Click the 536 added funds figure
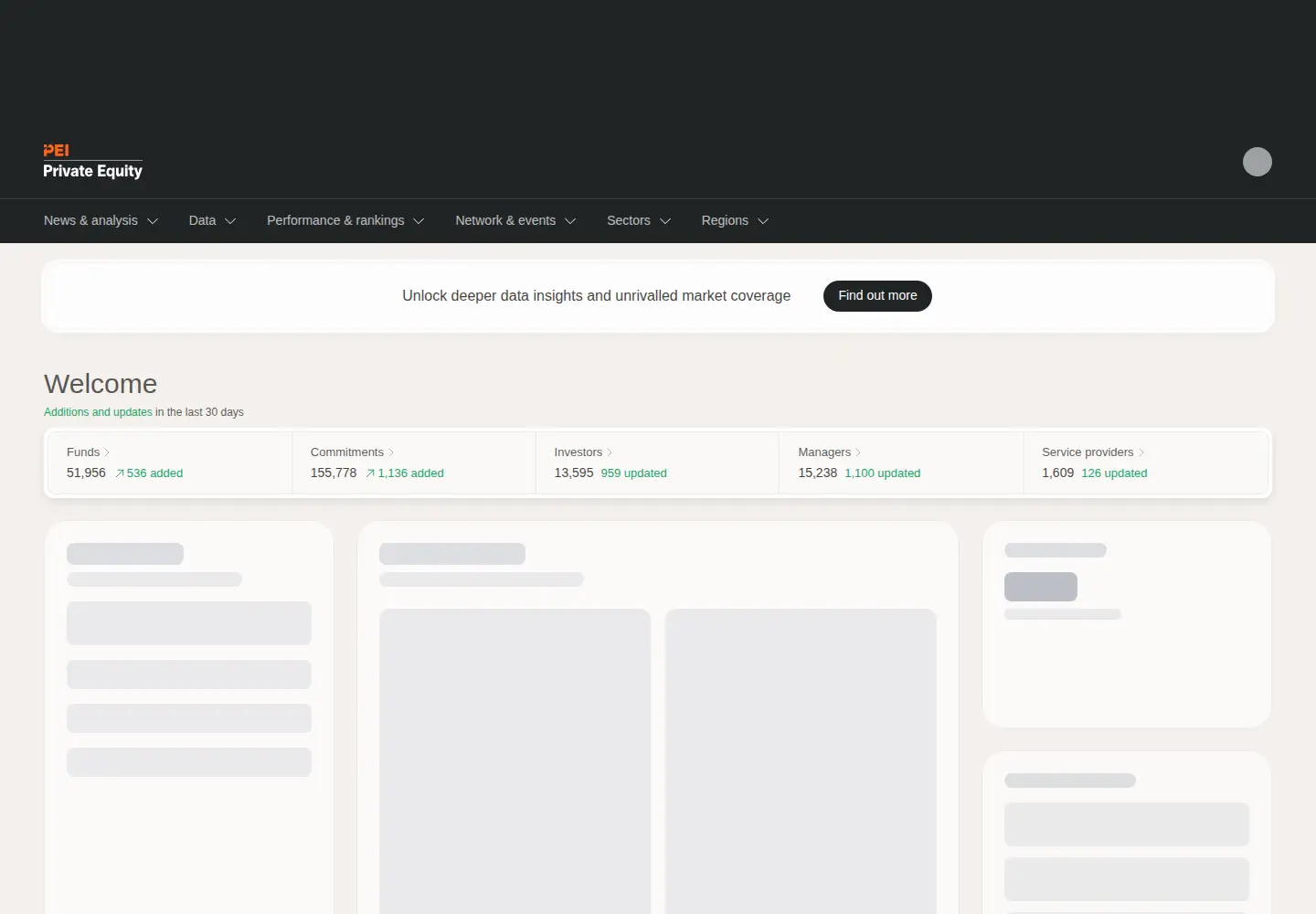Image resolution: width=1316 pixels, height=914 pixels. coord(149,473)
